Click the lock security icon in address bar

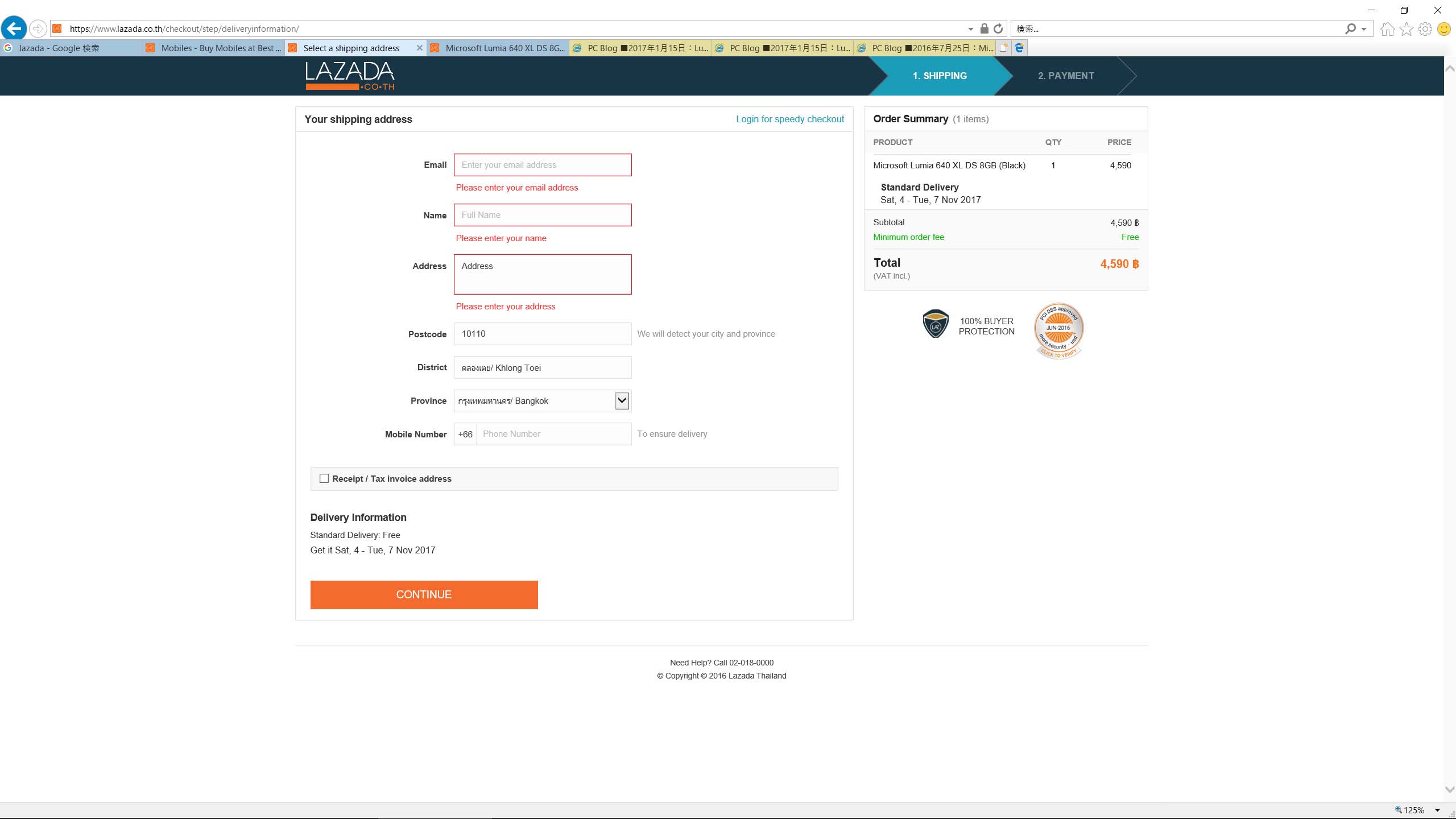pyautogui.click(x=985, y=28)
